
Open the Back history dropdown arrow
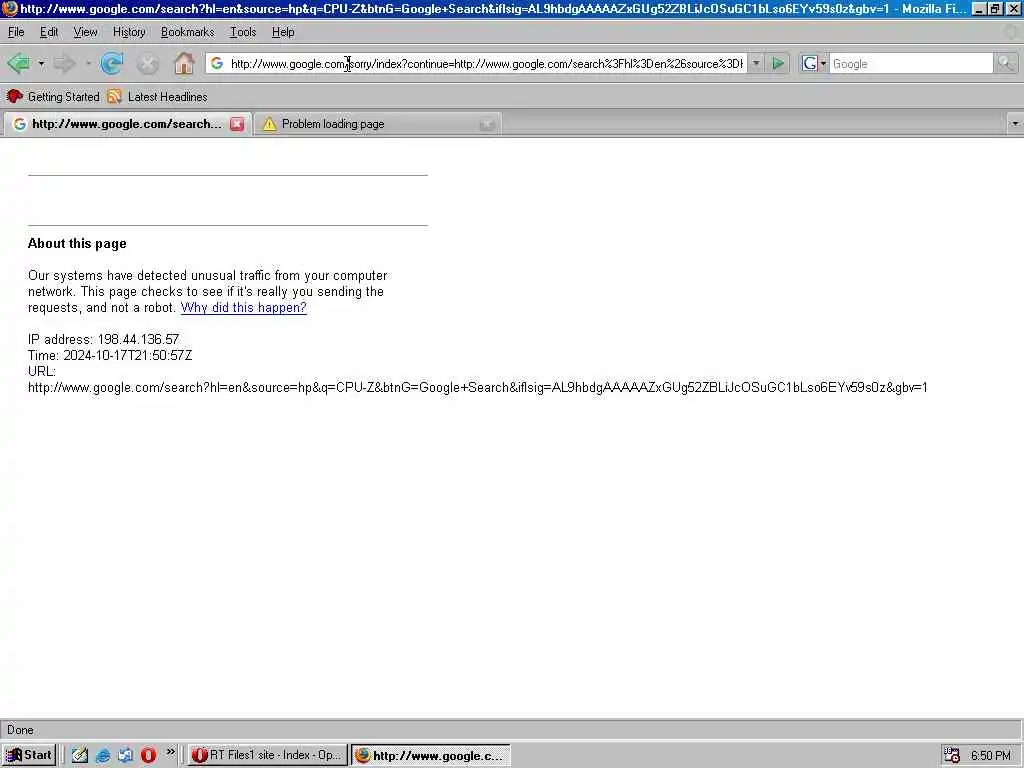(x=41, y=63)
